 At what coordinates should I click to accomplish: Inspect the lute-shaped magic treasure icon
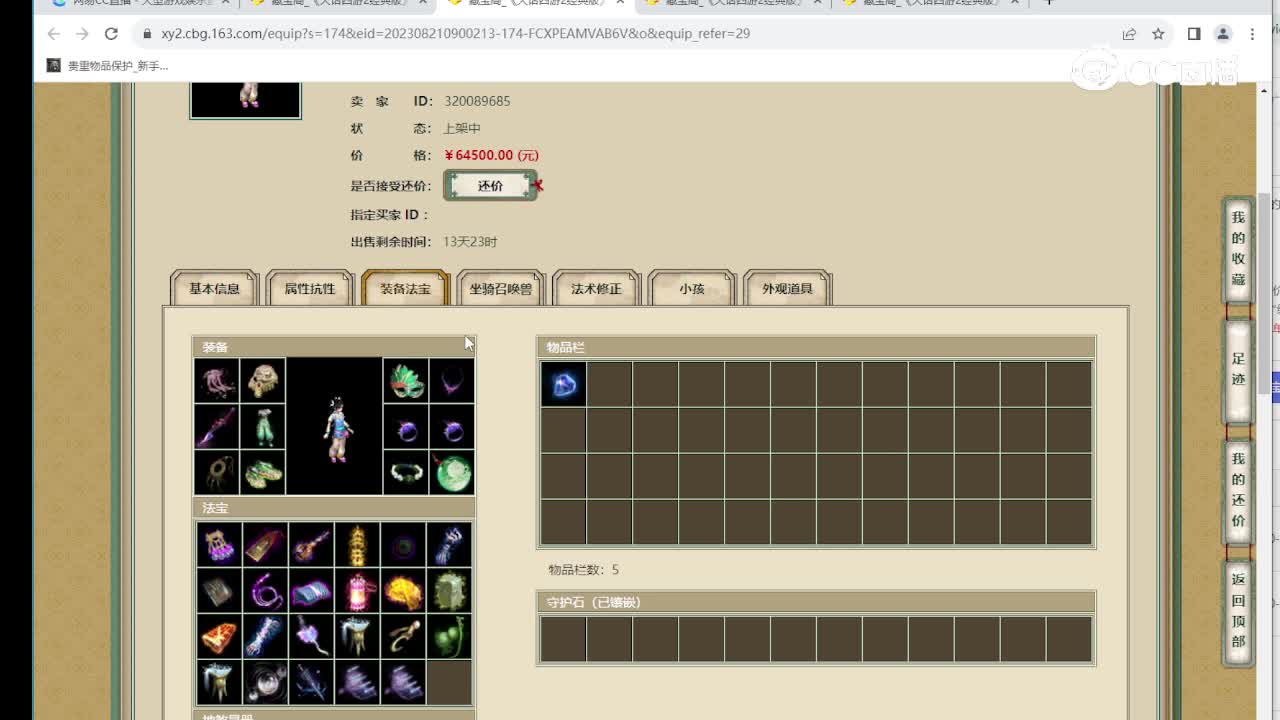(x=311, y=545)
